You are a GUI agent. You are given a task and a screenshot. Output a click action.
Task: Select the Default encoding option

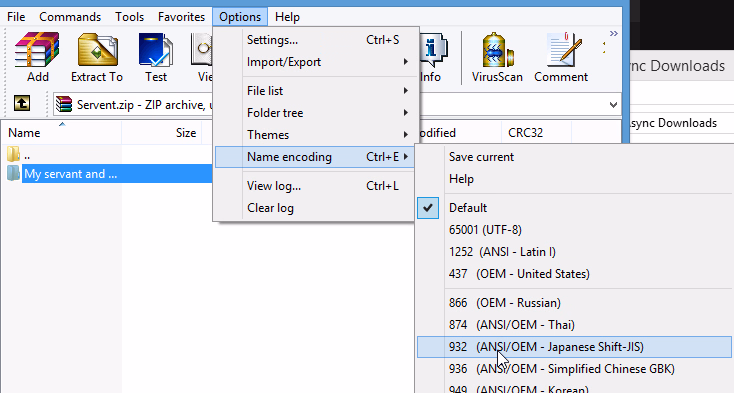pyautogui.click(x=574, y=208)
